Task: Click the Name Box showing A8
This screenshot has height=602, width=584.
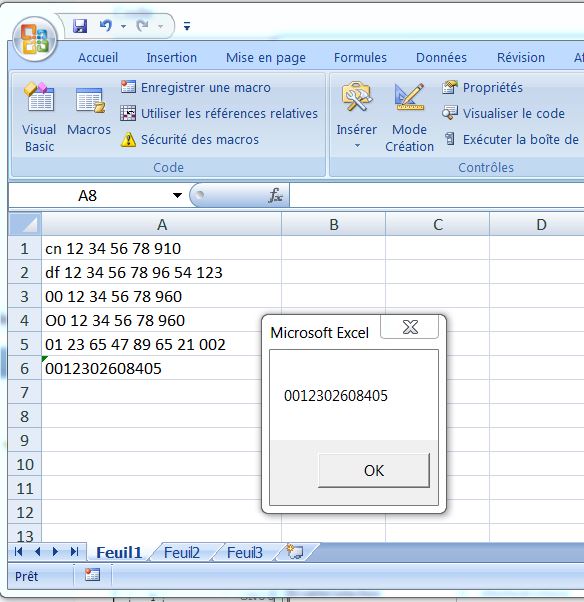Action: point(89,195)
